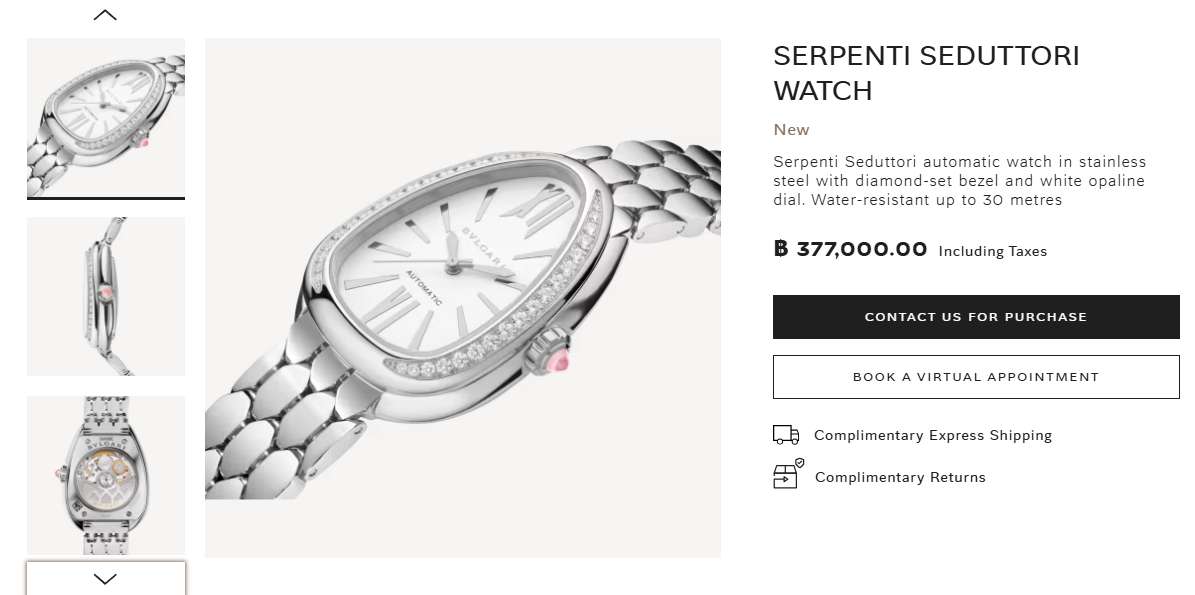The image size is (1195, 595).
Task: Open Complimentary Express Shipping details
Action: [932, 435]
